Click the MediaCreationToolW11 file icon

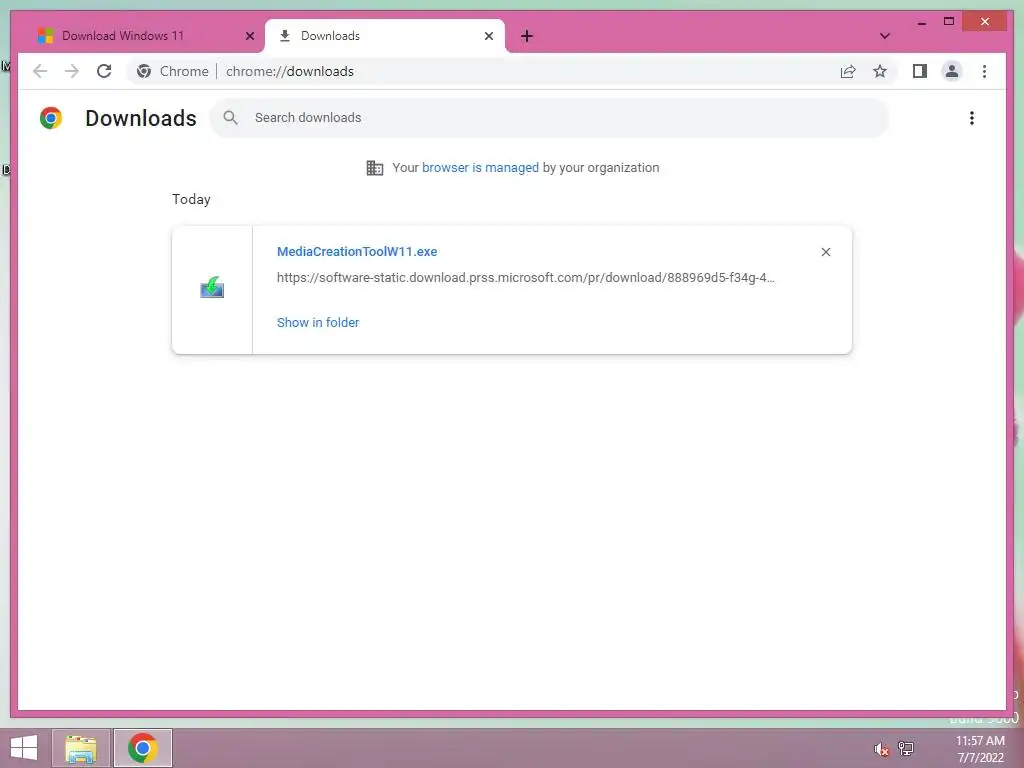coord(212,287)
